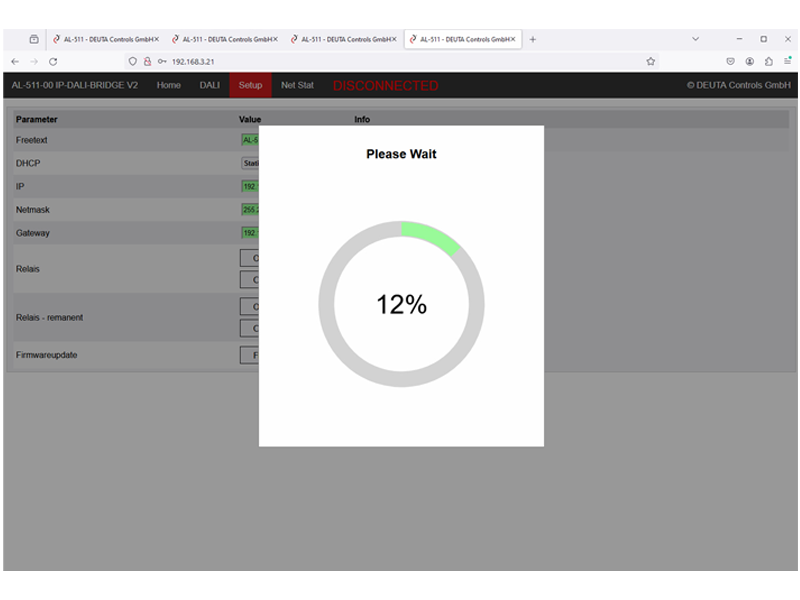
Task: Click the shield tracking protection icon
Action: [132, 61]
